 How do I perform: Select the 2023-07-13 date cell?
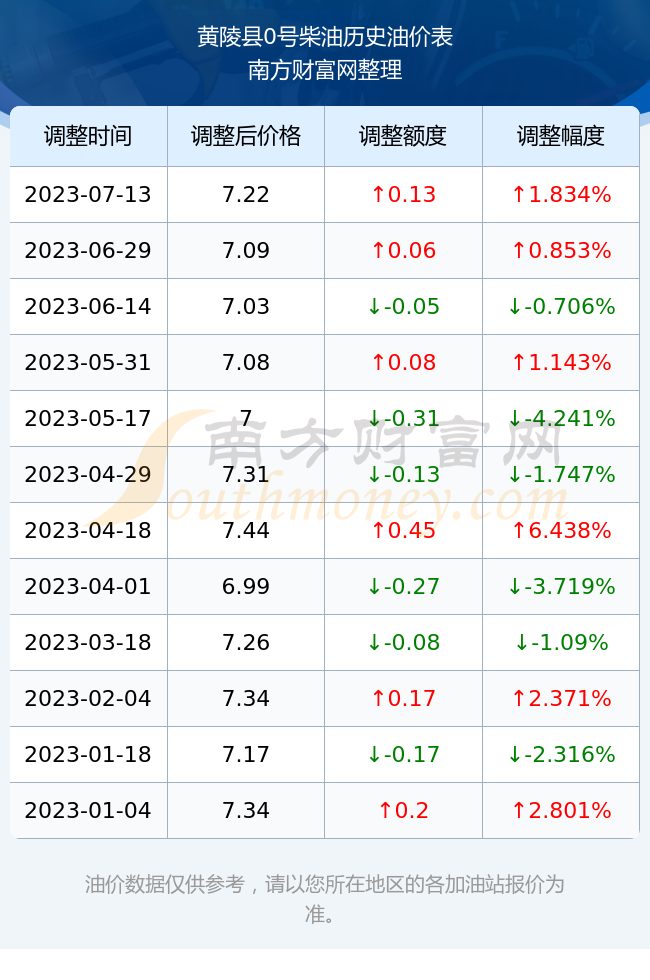[x=88, y=194]
